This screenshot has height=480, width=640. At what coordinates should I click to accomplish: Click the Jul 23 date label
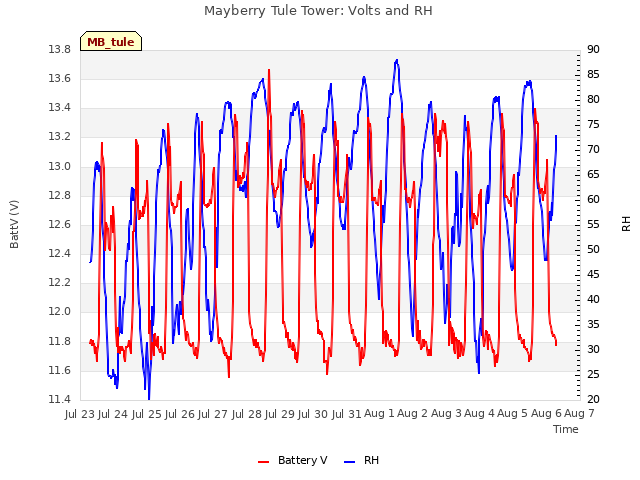click(x=80, y=414)
